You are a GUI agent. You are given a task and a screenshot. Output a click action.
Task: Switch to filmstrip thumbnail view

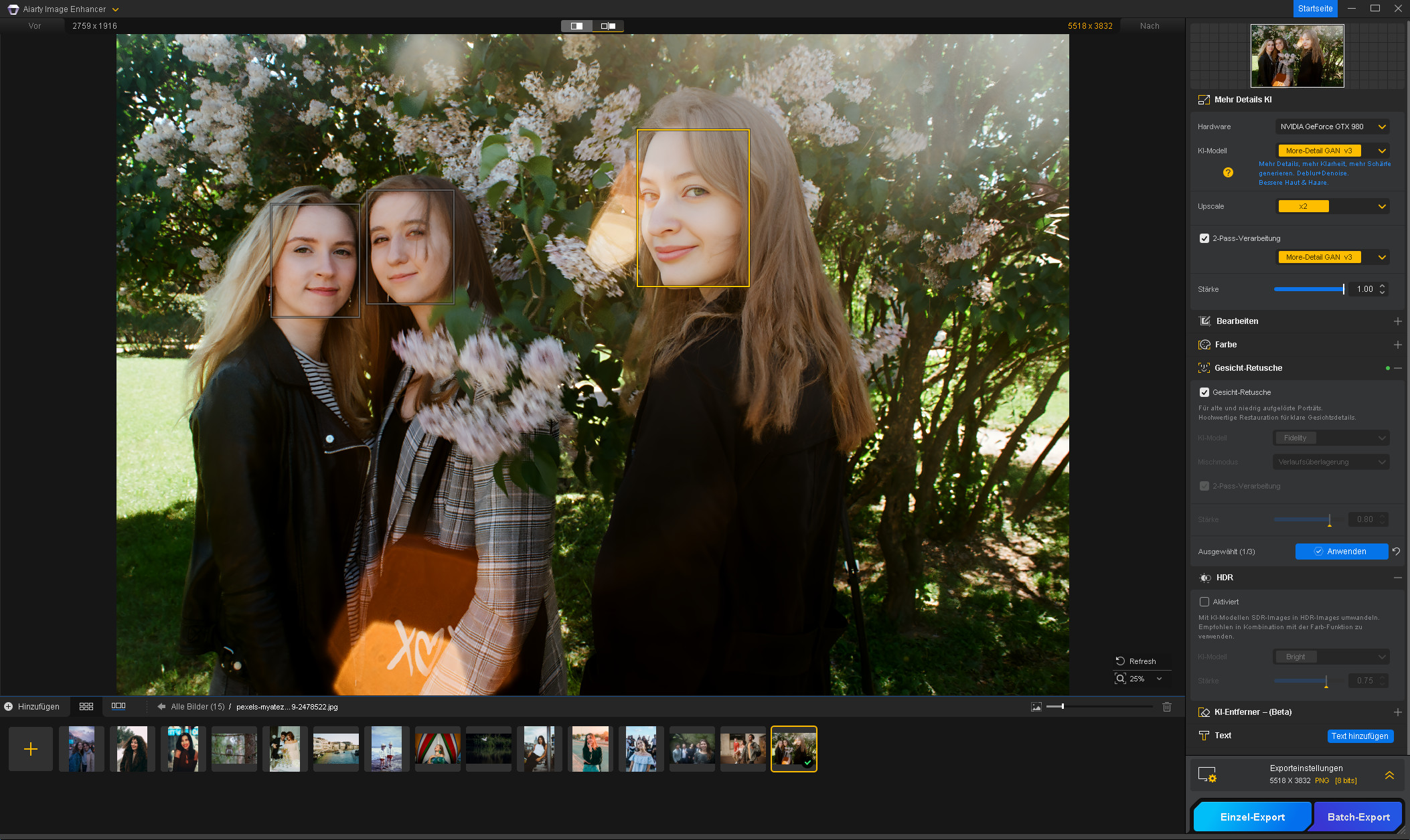click(x=119, y=706)
